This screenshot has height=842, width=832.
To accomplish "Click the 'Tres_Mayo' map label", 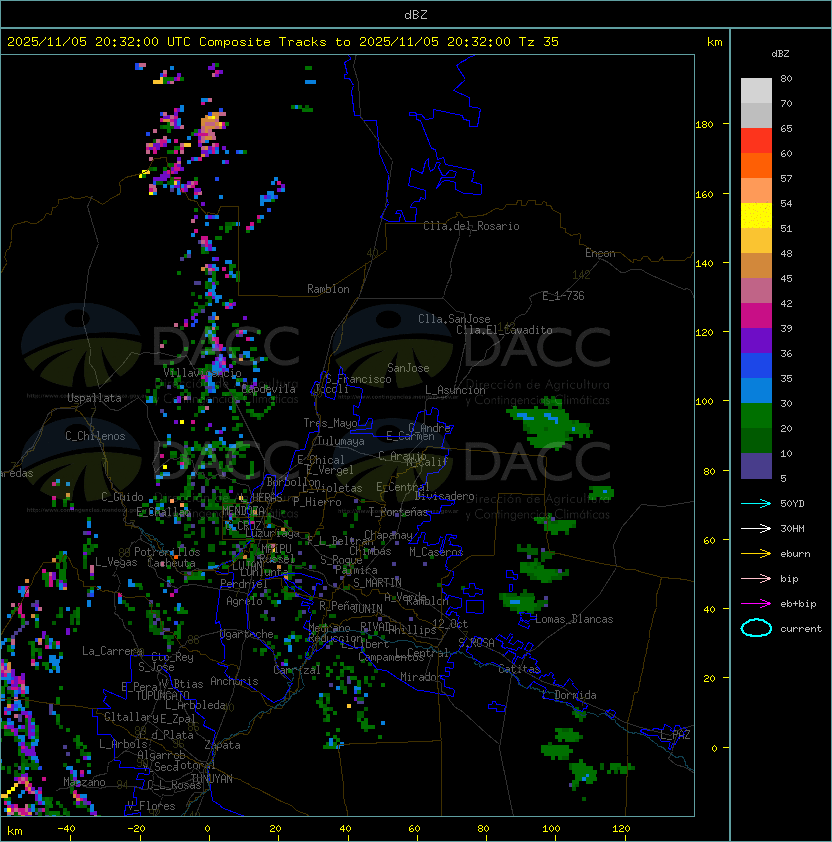I will pos(330,423).
